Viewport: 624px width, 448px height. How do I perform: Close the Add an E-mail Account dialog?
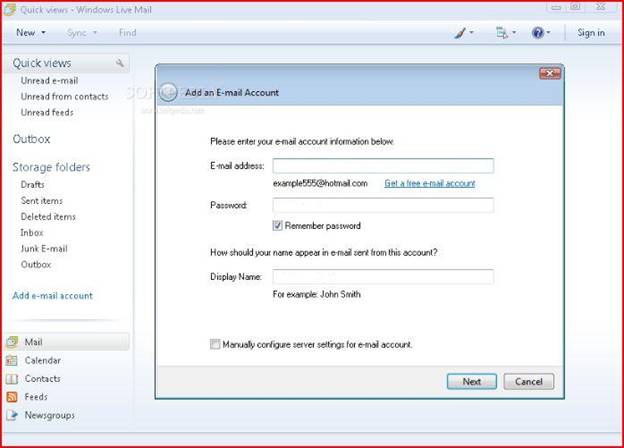[550, 74]
